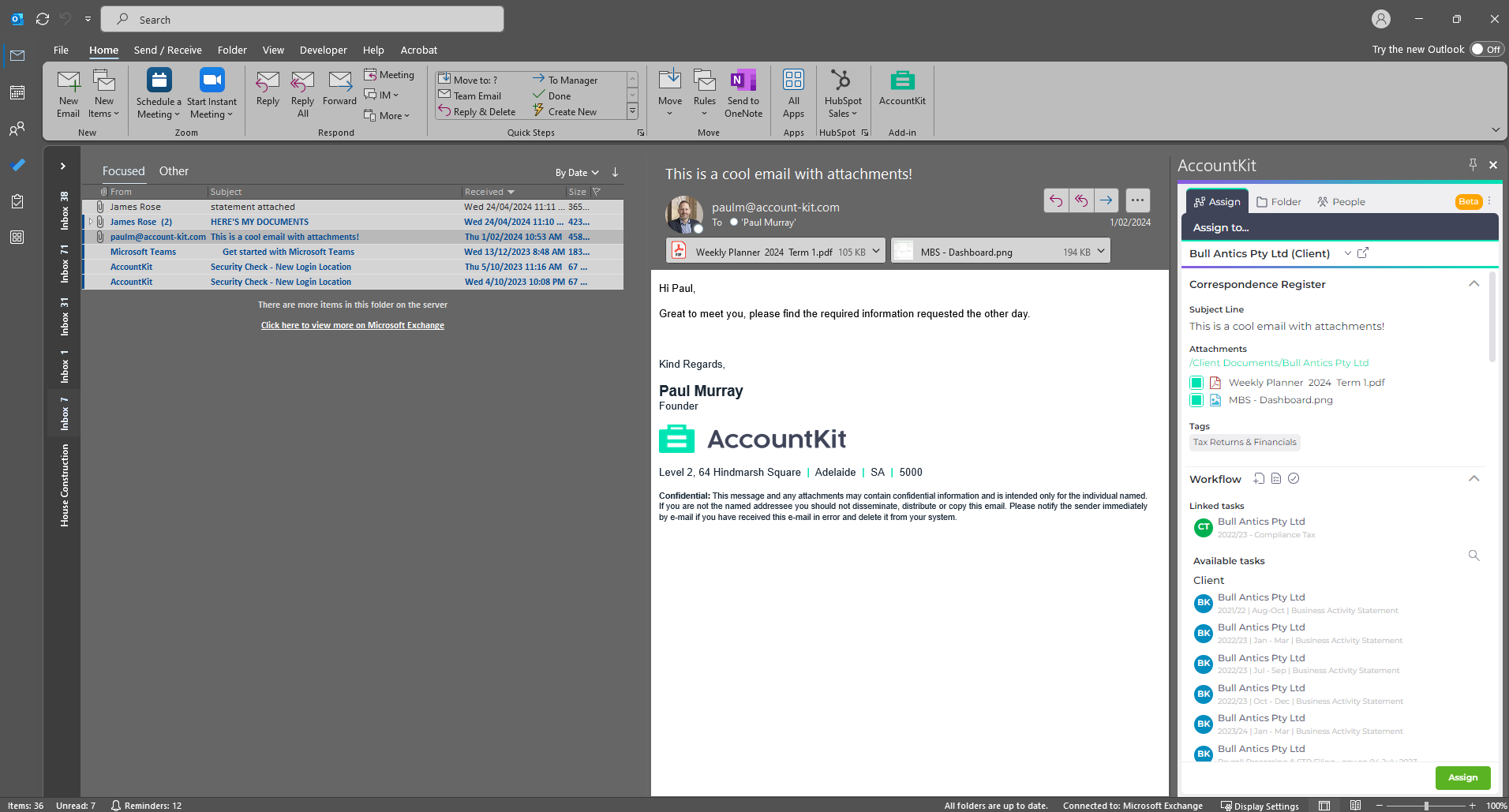Open HubSpot Sales menu
This screenshot has width=1509, height=812.
click(x=843, y=93)
